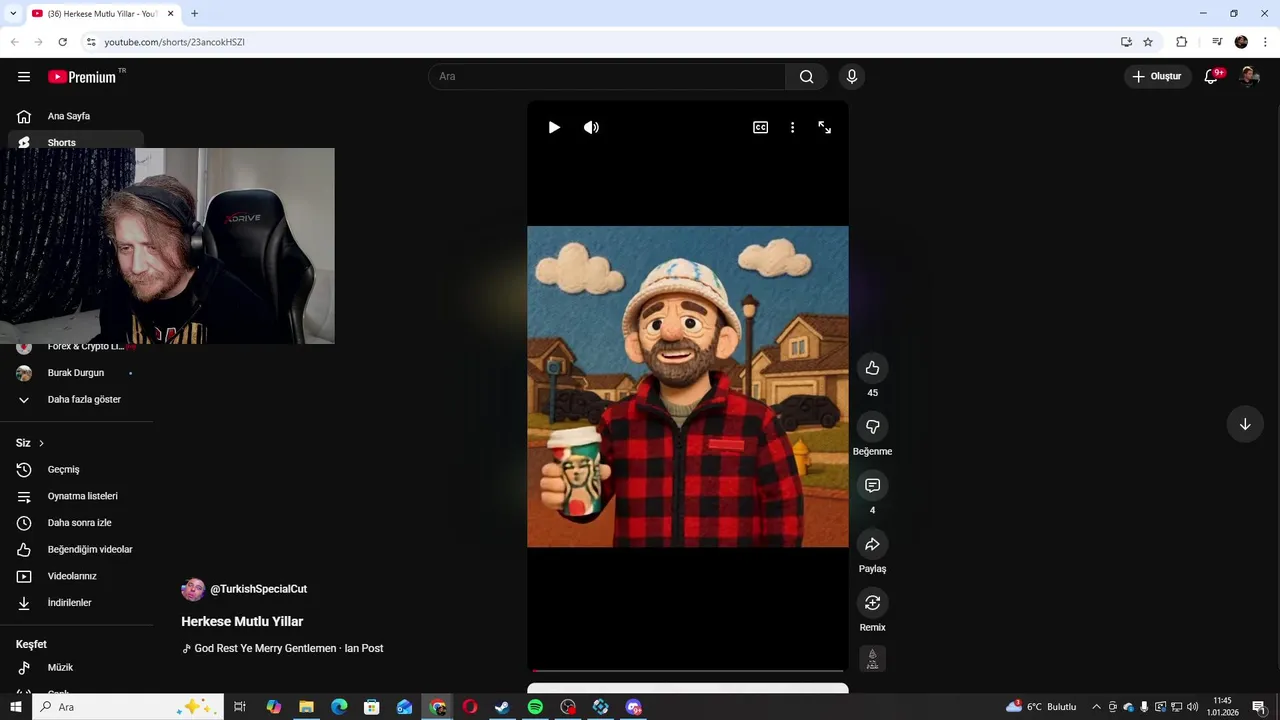1280x720 pixels.
Task: Like the Short with thumbs up
Action: pyautogui.click(x=872, y=368)
